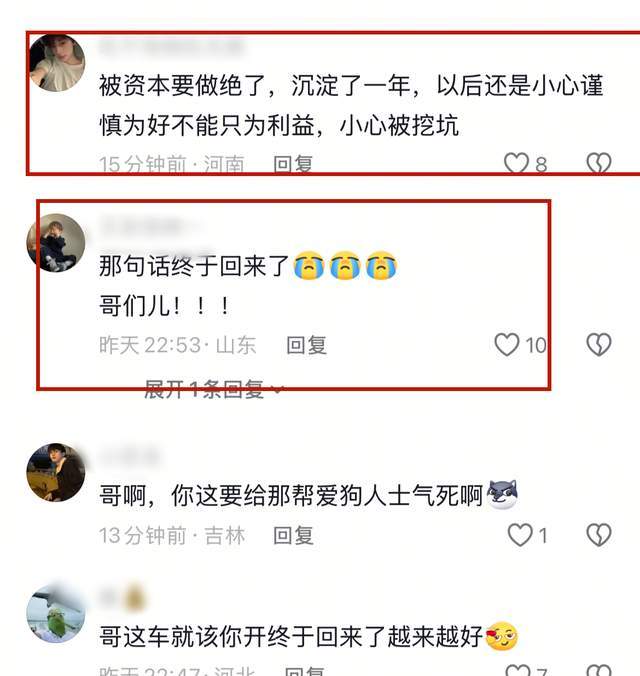Reply to the bottom 河北 comment
This screenshot has width=640, height=676.
[x=304, y=671]
